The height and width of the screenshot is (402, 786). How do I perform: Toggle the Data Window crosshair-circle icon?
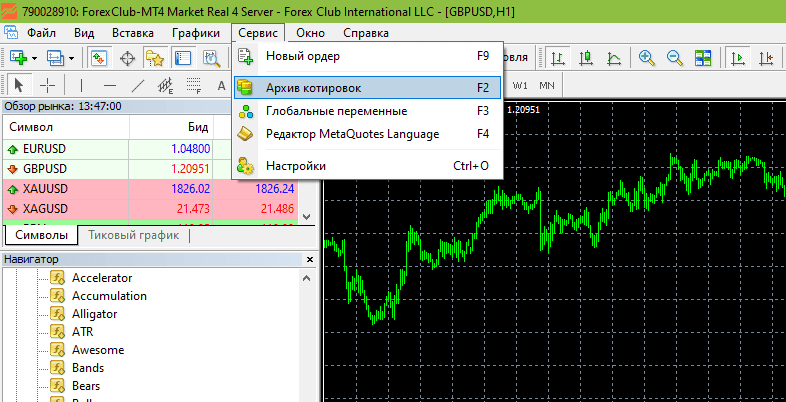point(128,59)
